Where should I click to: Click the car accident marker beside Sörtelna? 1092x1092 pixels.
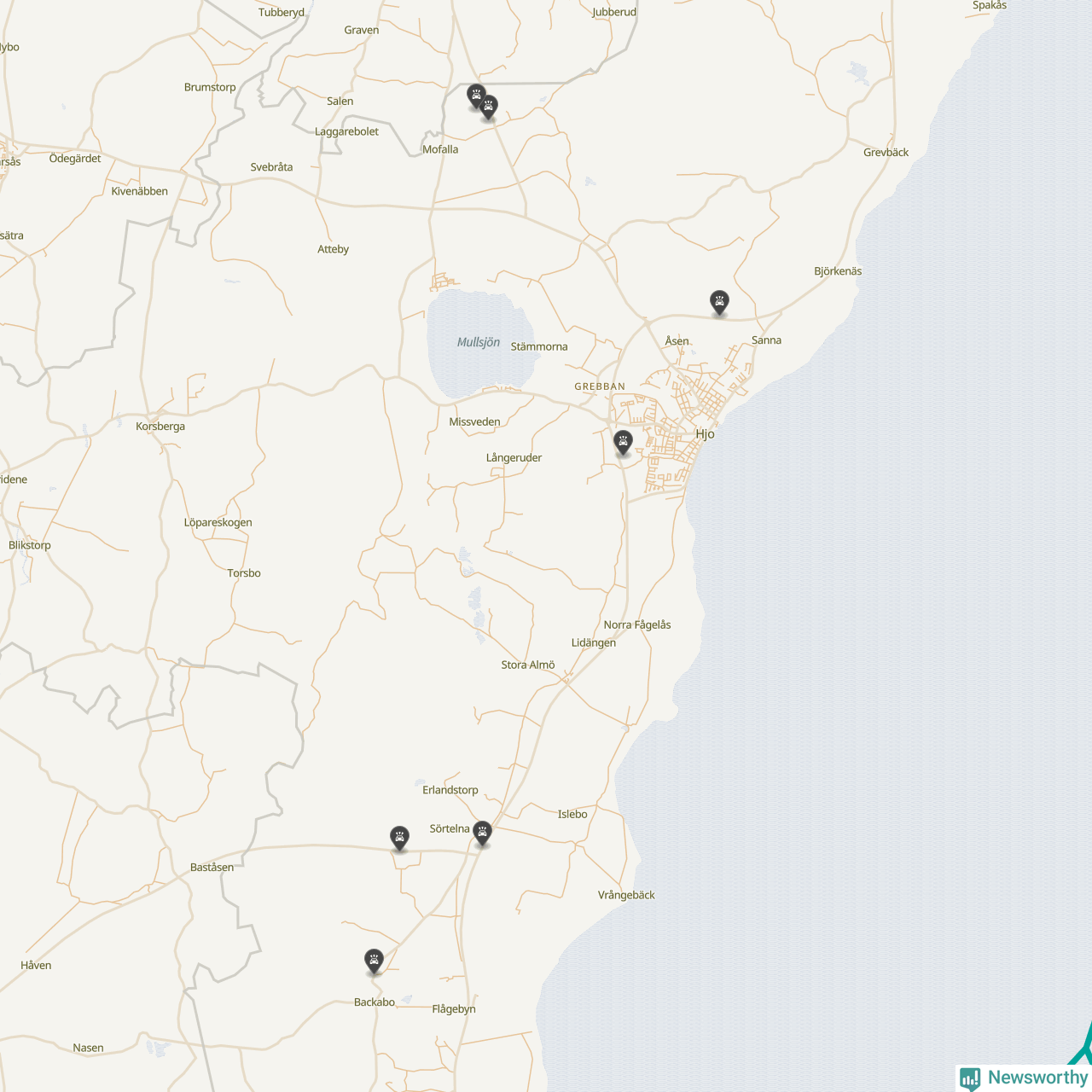coord(482,833)
